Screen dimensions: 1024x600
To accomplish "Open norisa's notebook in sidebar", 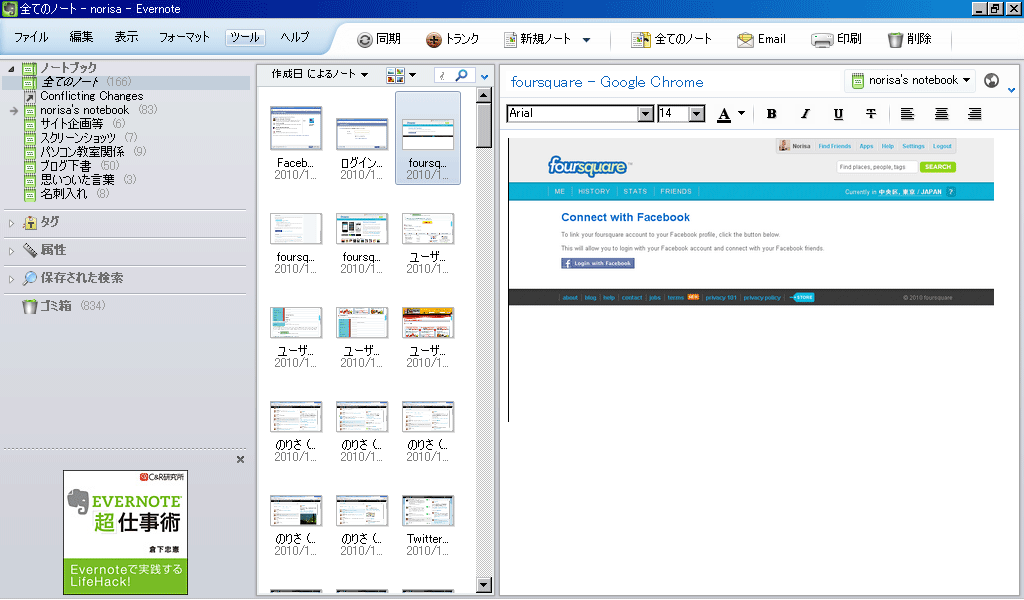I will (x=85, y=110).
